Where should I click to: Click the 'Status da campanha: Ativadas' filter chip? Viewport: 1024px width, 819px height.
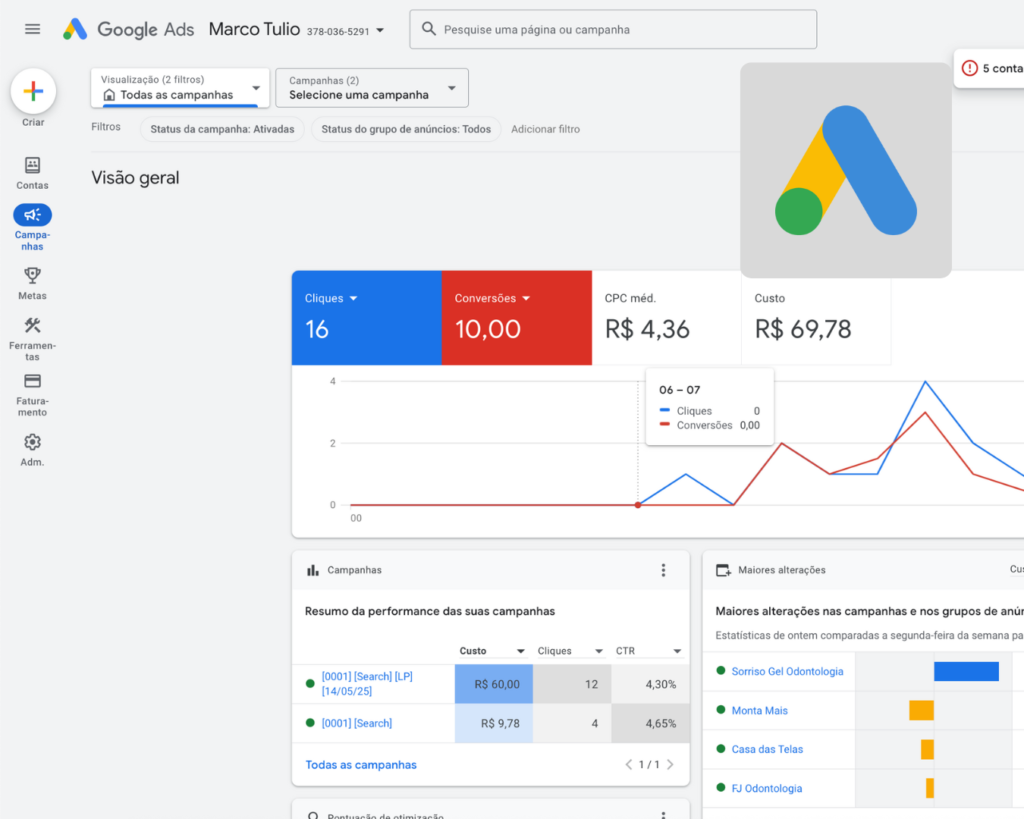tap(222, 129)
